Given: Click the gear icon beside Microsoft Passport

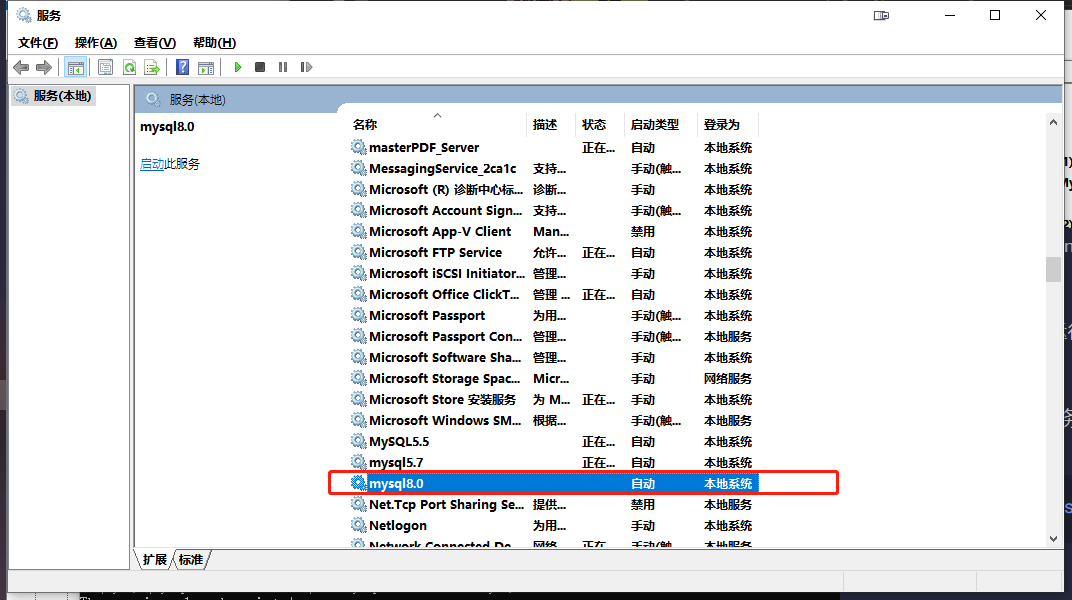Looking at the screenshot, I should [359, 315].
